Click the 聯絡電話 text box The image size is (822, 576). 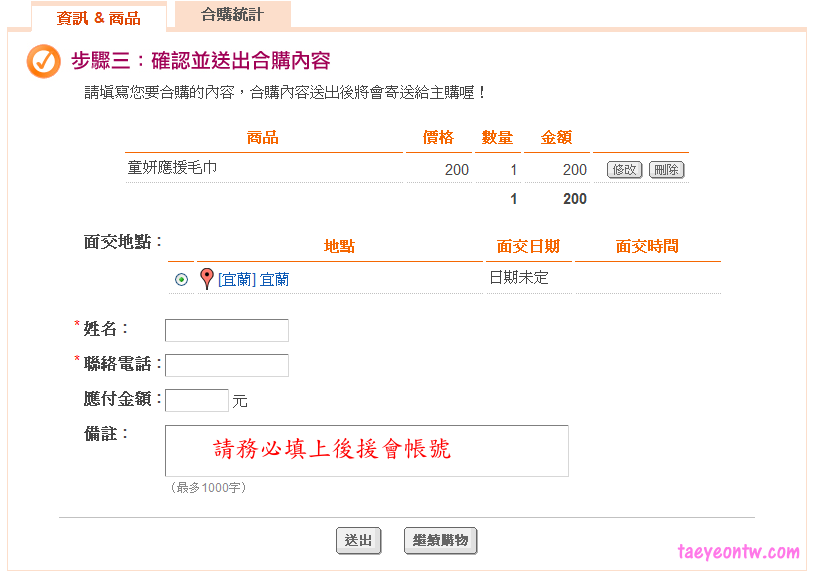click(226, 365)
